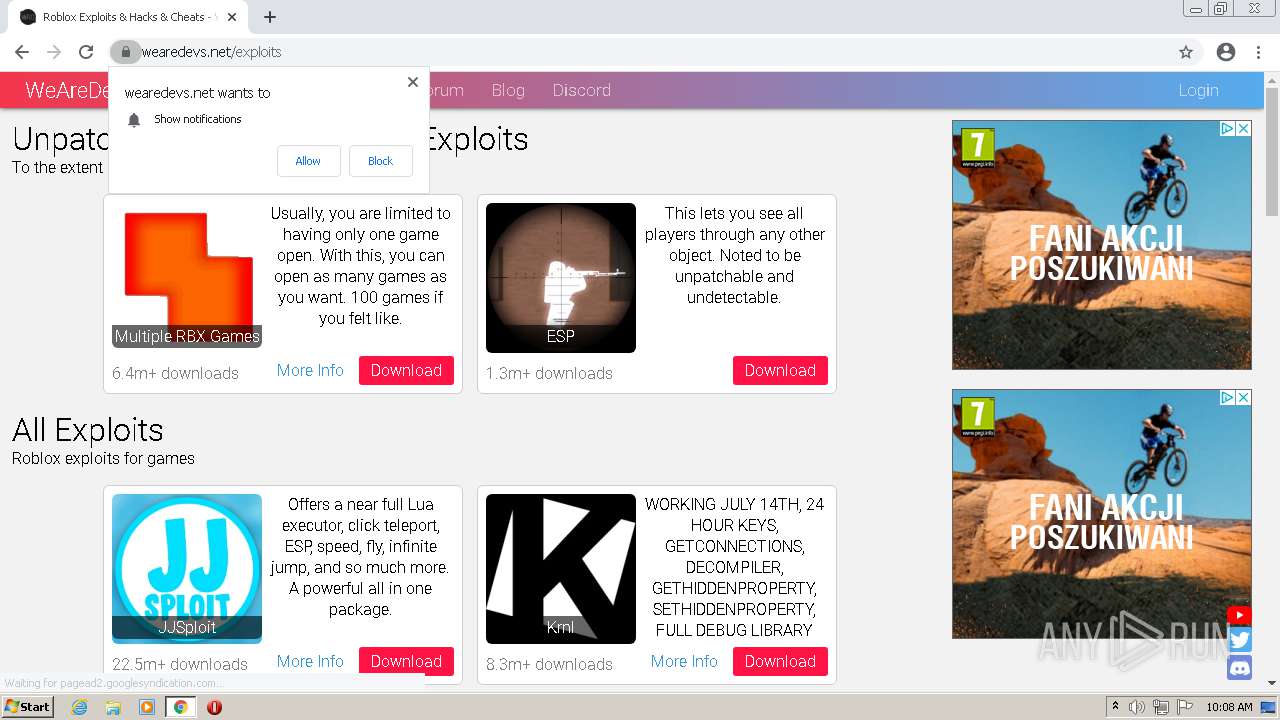Open the Twitter social icon
1280x720 pixels.
[1240, 640]
